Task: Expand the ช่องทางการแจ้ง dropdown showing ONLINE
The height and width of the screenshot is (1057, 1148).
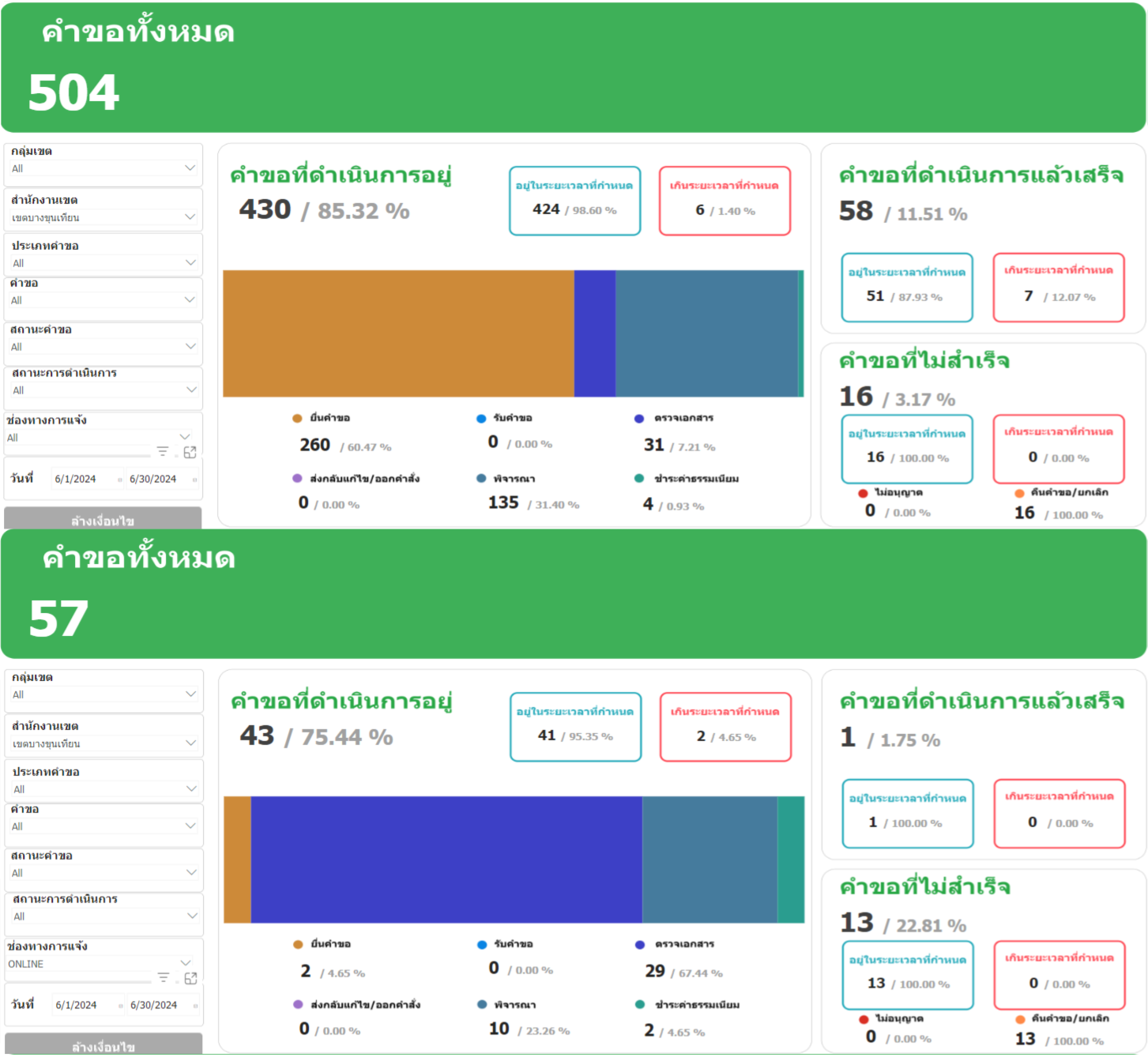Action: [185, 963]
